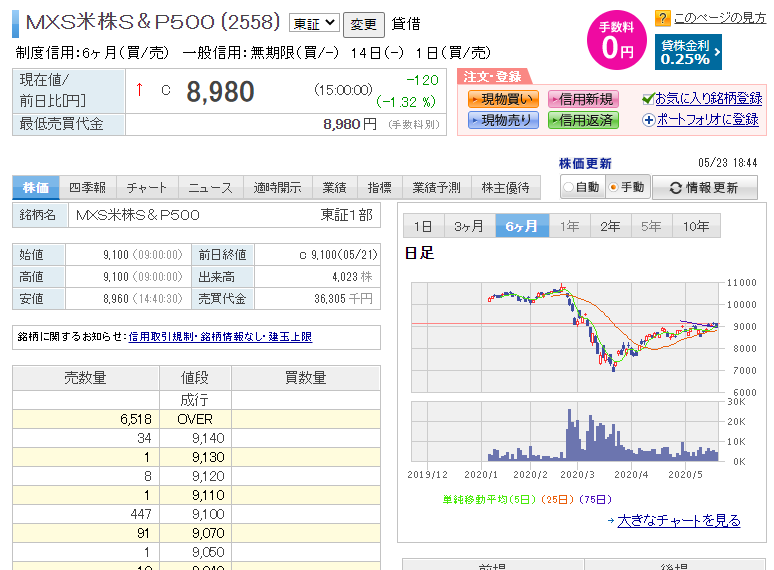Click the 現物売り order button

(x=503, y=120)
